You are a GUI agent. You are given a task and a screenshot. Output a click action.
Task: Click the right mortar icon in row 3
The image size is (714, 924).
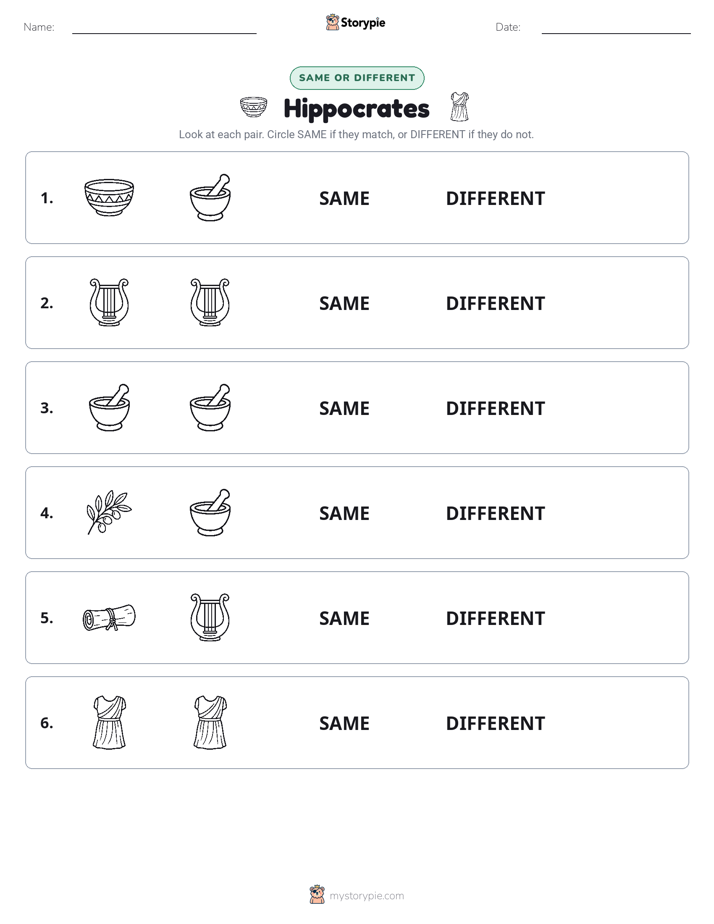[x=210, y=407]
